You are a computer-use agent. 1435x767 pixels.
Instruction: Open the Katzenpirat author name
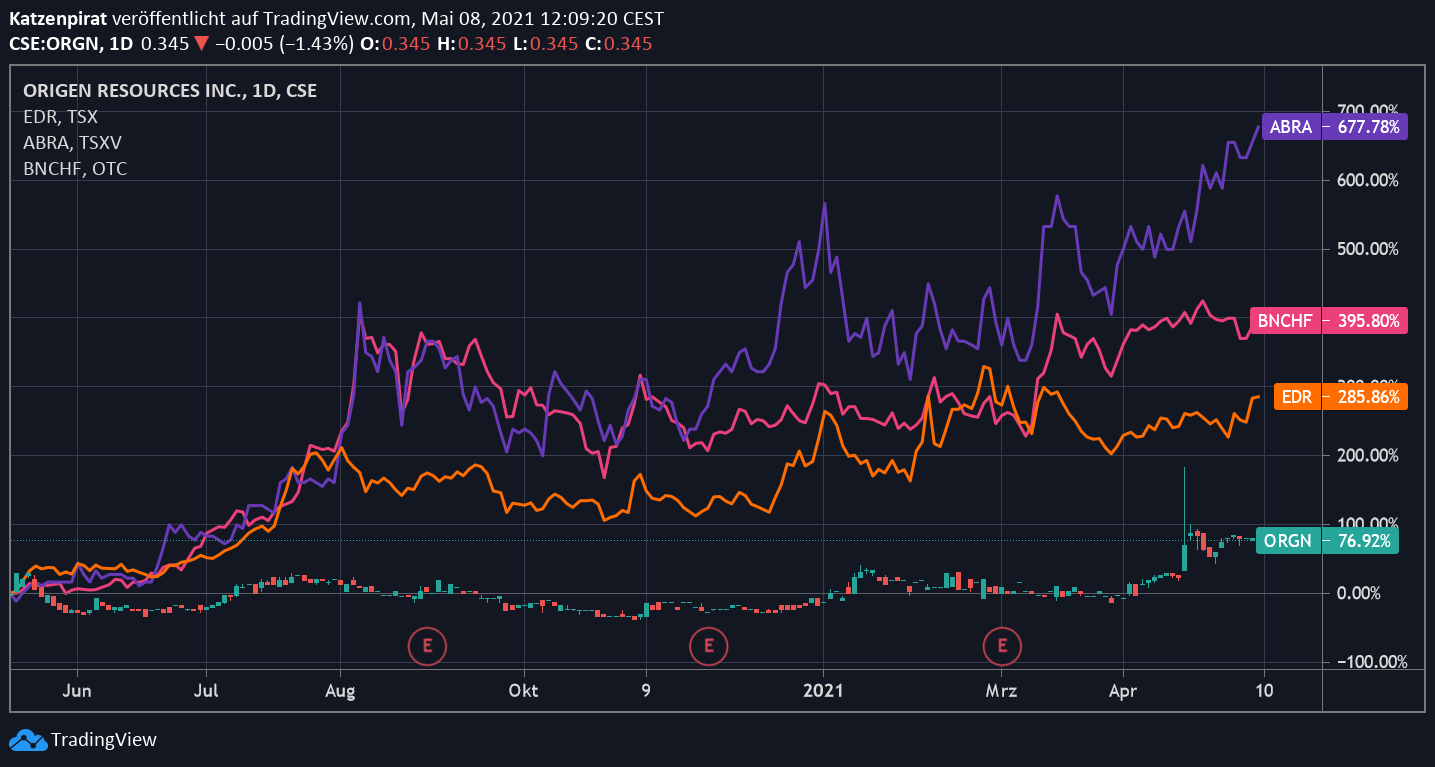click(x=58, y=19)
